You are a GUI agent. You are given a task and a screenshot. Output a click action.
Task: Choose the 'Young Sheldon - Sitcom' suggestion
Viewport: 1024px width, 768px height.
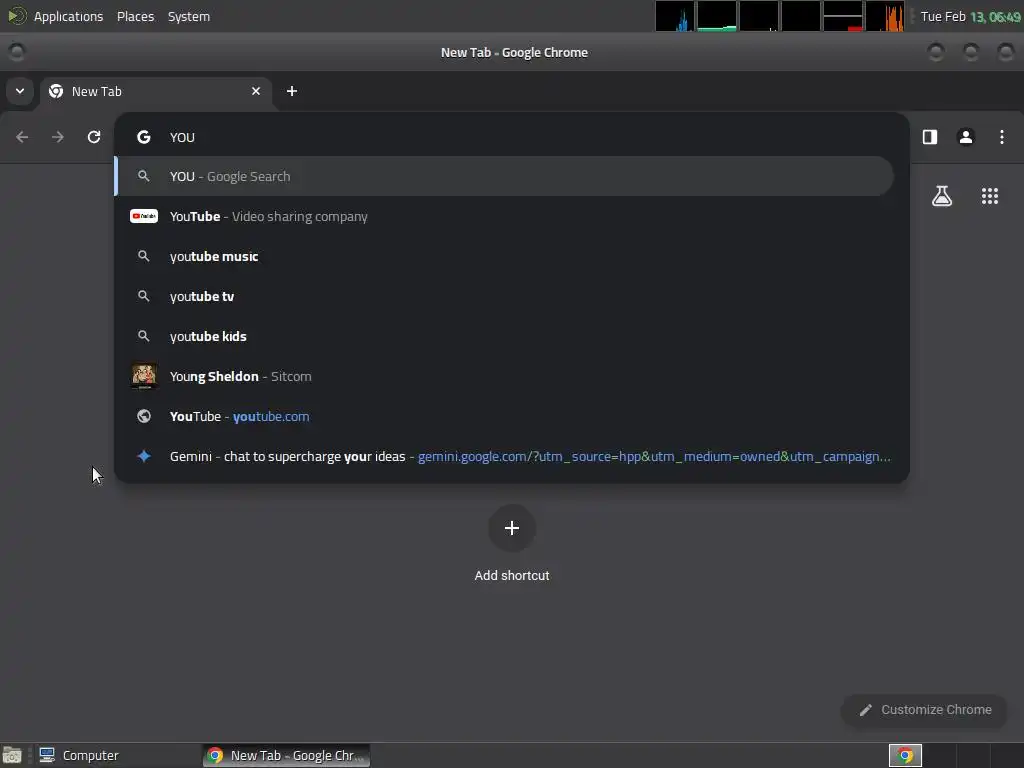pos(504,376)
